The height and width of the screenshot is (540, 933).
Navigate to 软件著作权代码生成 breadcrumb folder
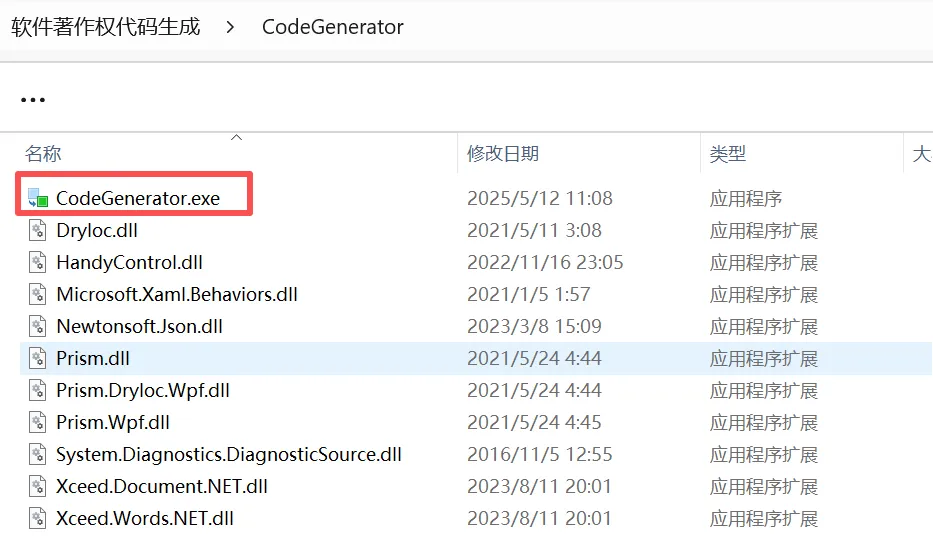coord(106,27)
